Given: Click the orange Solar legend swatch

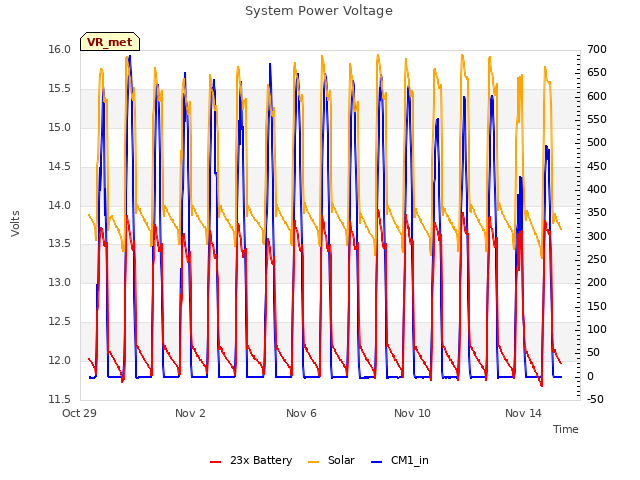Looking at the screenshot, I should tap(313, 462).
